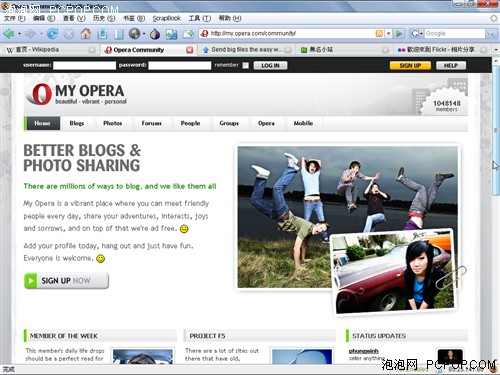Open the jumping people group photo
500x375 pixels.
pos(347,217)
